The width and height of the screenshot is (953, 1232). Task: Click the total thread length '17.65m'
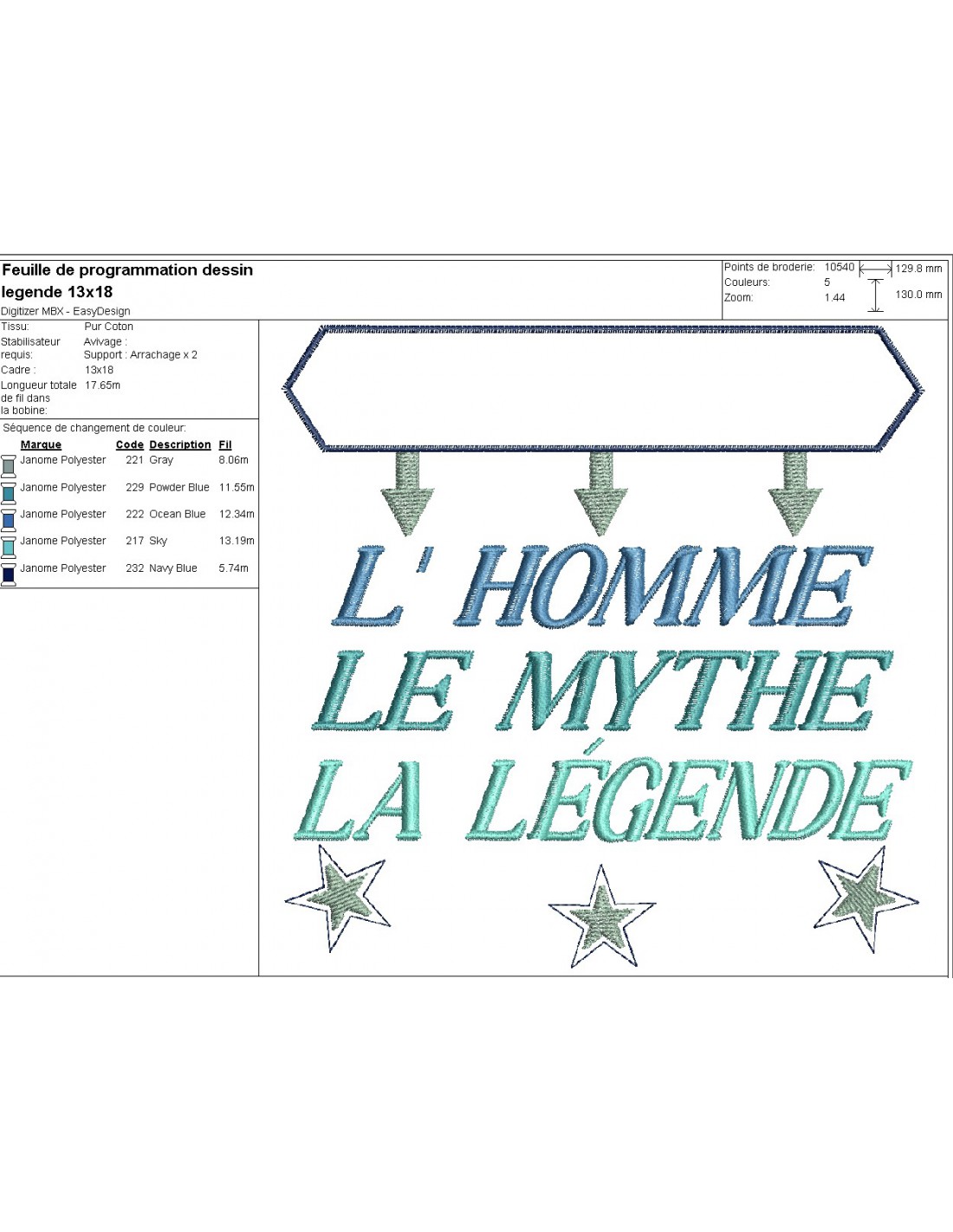click(x=102, y=386)
